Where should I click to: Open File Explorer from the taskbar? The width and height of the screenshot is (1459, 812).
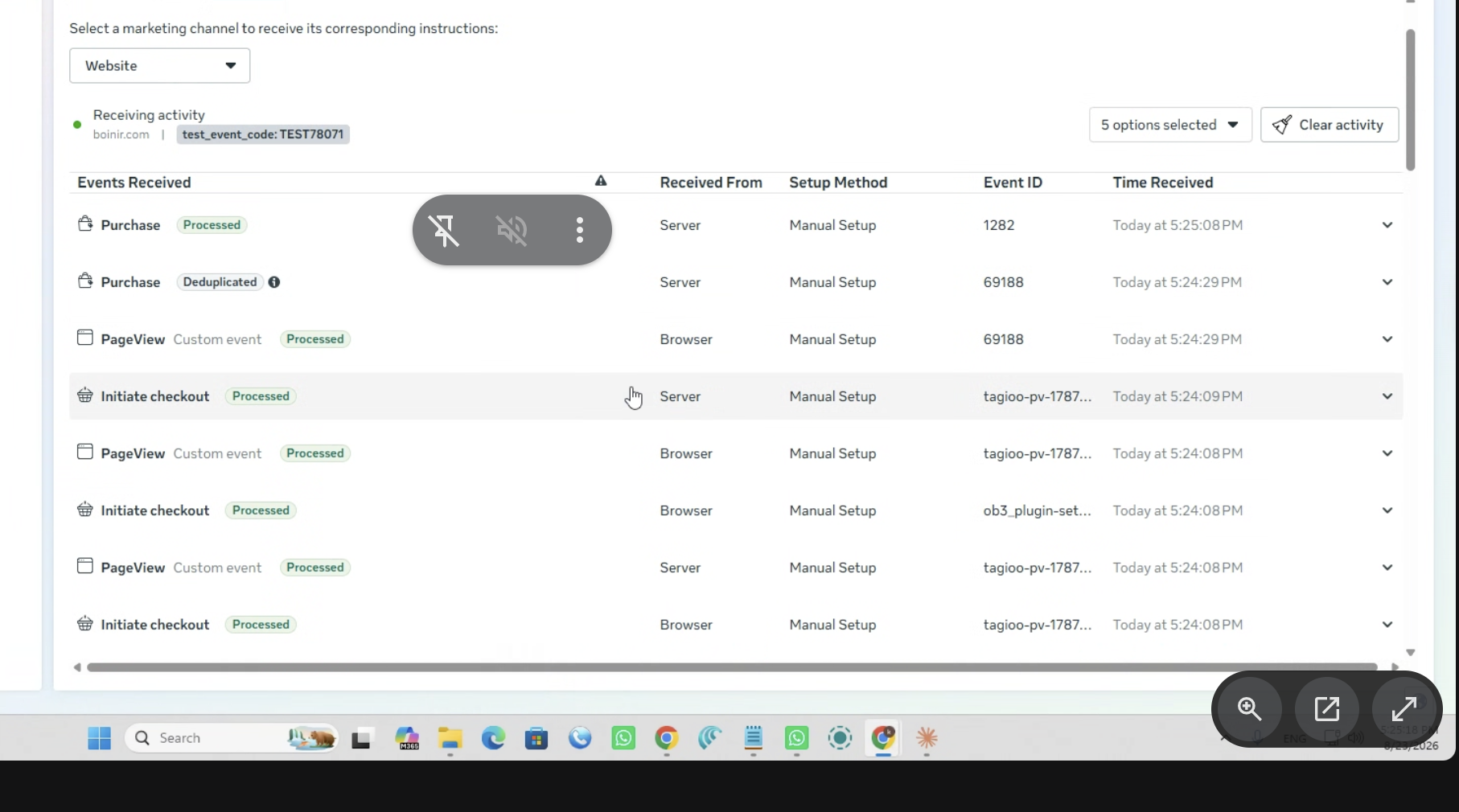pyautogui.click(x=450, y=738)
